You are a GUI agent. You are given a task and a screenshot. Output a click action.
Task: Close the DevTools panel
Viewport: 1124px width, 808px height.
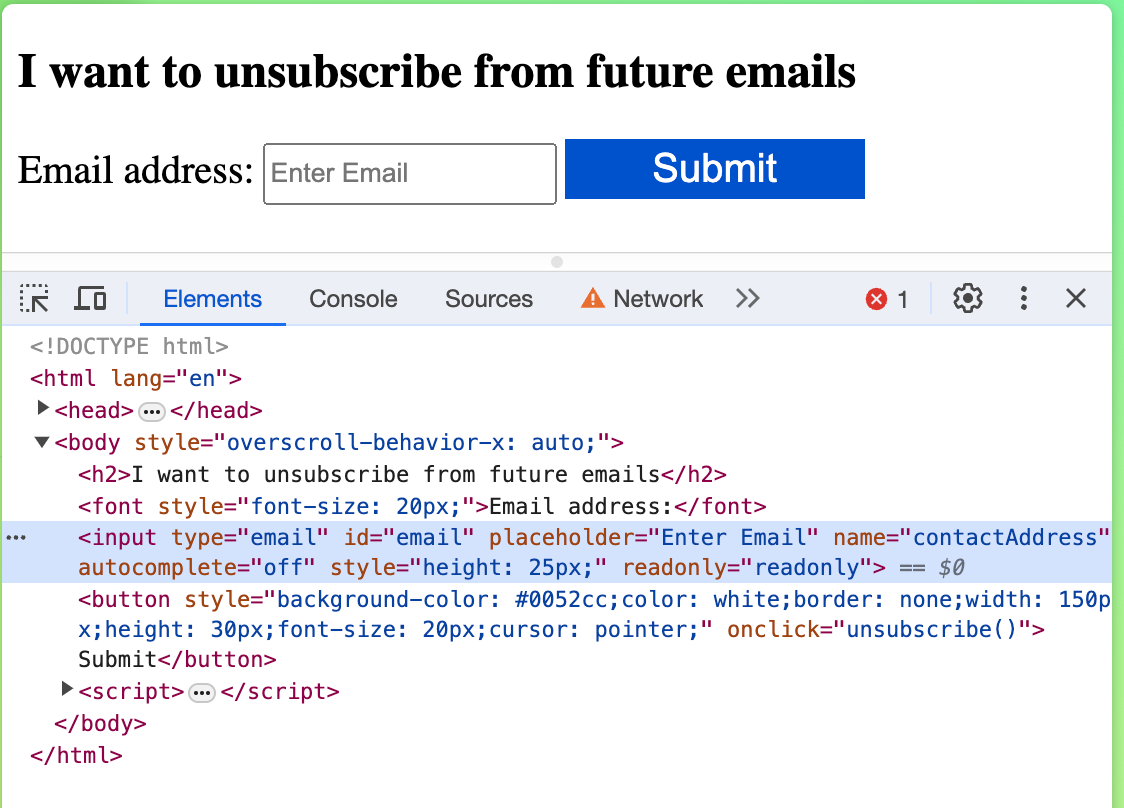1075,298
